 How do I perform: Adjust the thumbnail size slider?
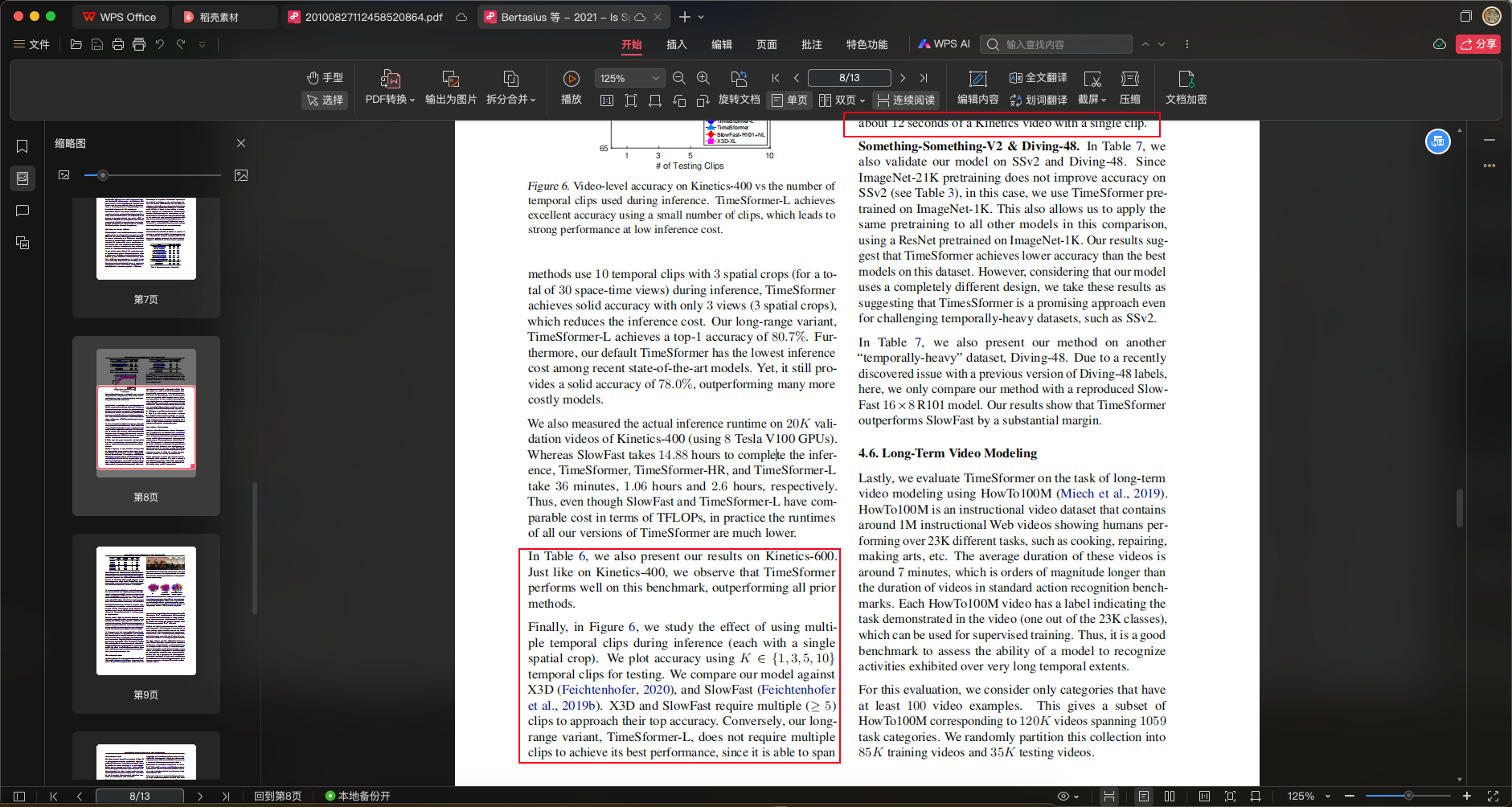[103, 175]
